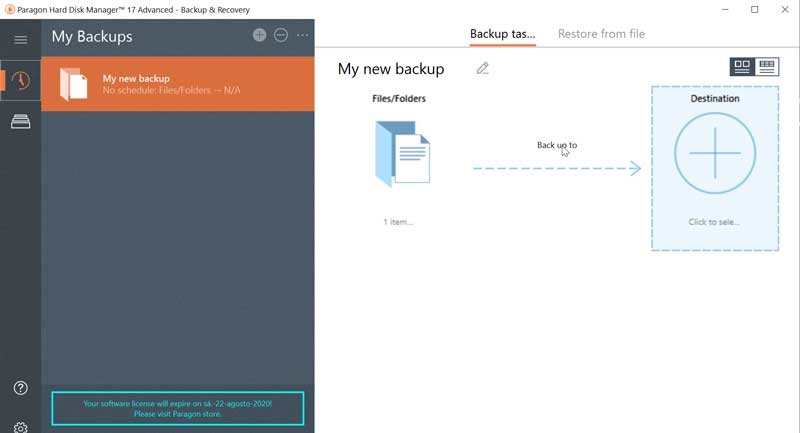Select the Backup & Recovery clock icon
Image resolution: width=800 pixels, height=433 pixels.
coord(20,81)
